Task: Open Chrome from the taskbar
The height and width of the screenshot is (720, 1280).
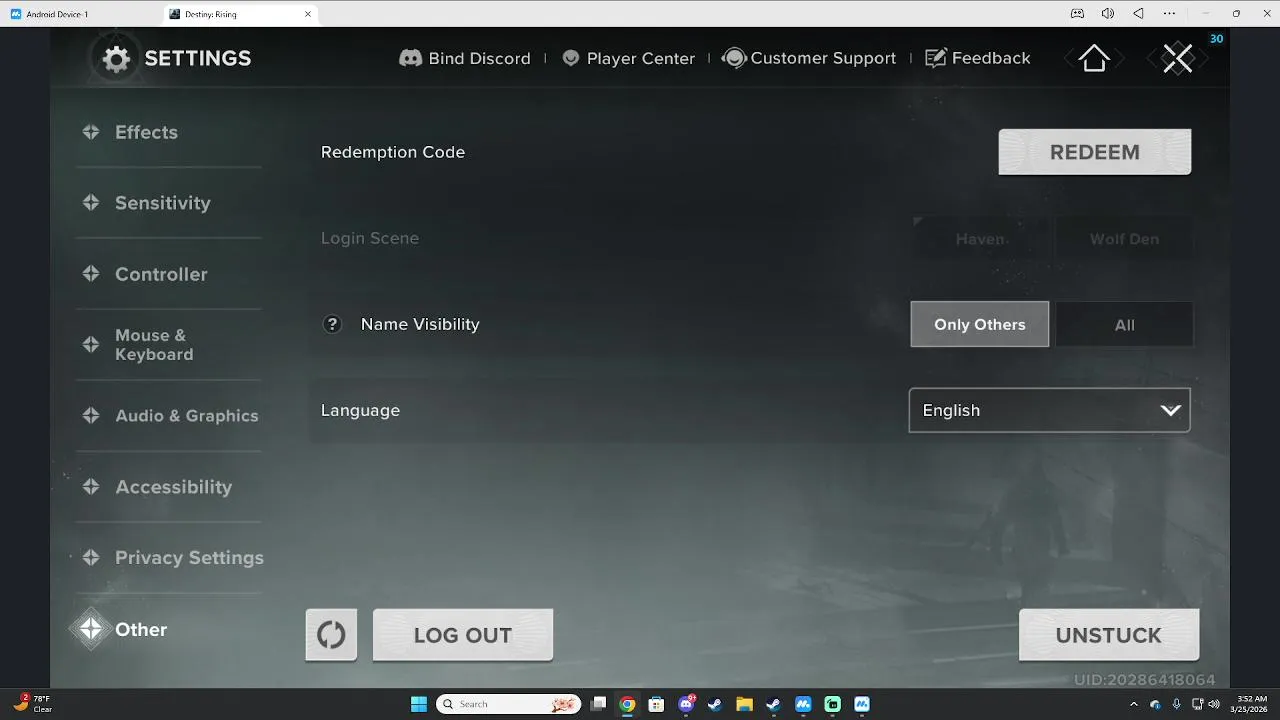Action: 627,704
